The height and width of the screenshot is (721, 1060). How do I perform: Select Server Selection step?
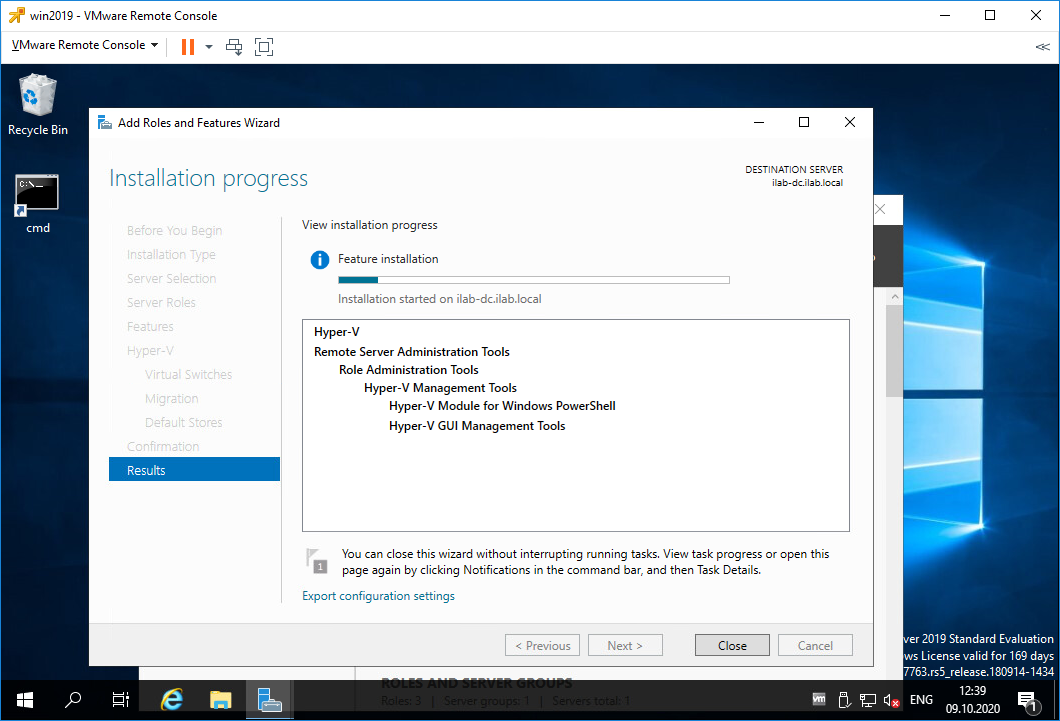pos(172,278)
